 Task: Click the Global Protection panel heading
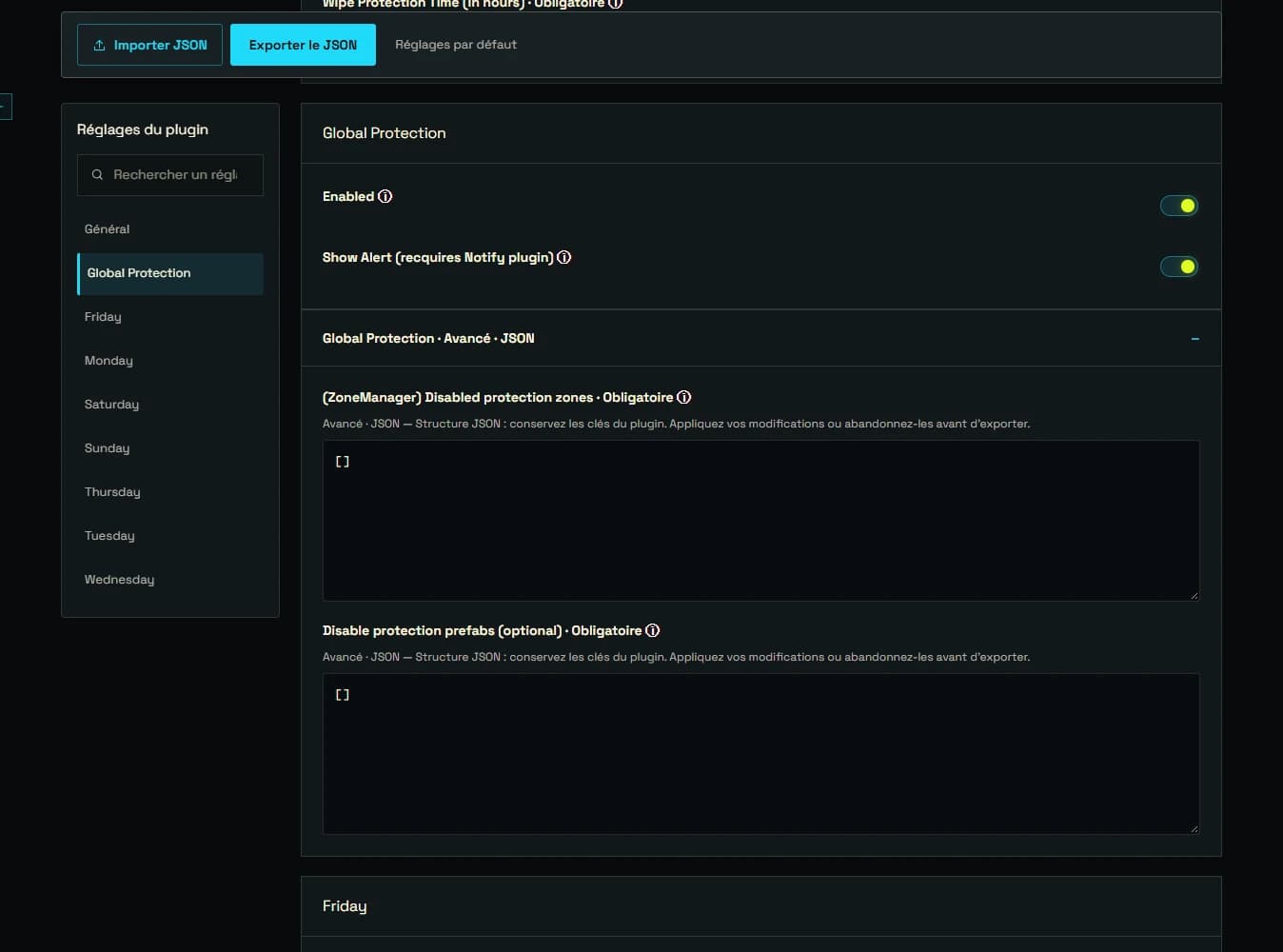pyautogui.click(x=384, y=133)
